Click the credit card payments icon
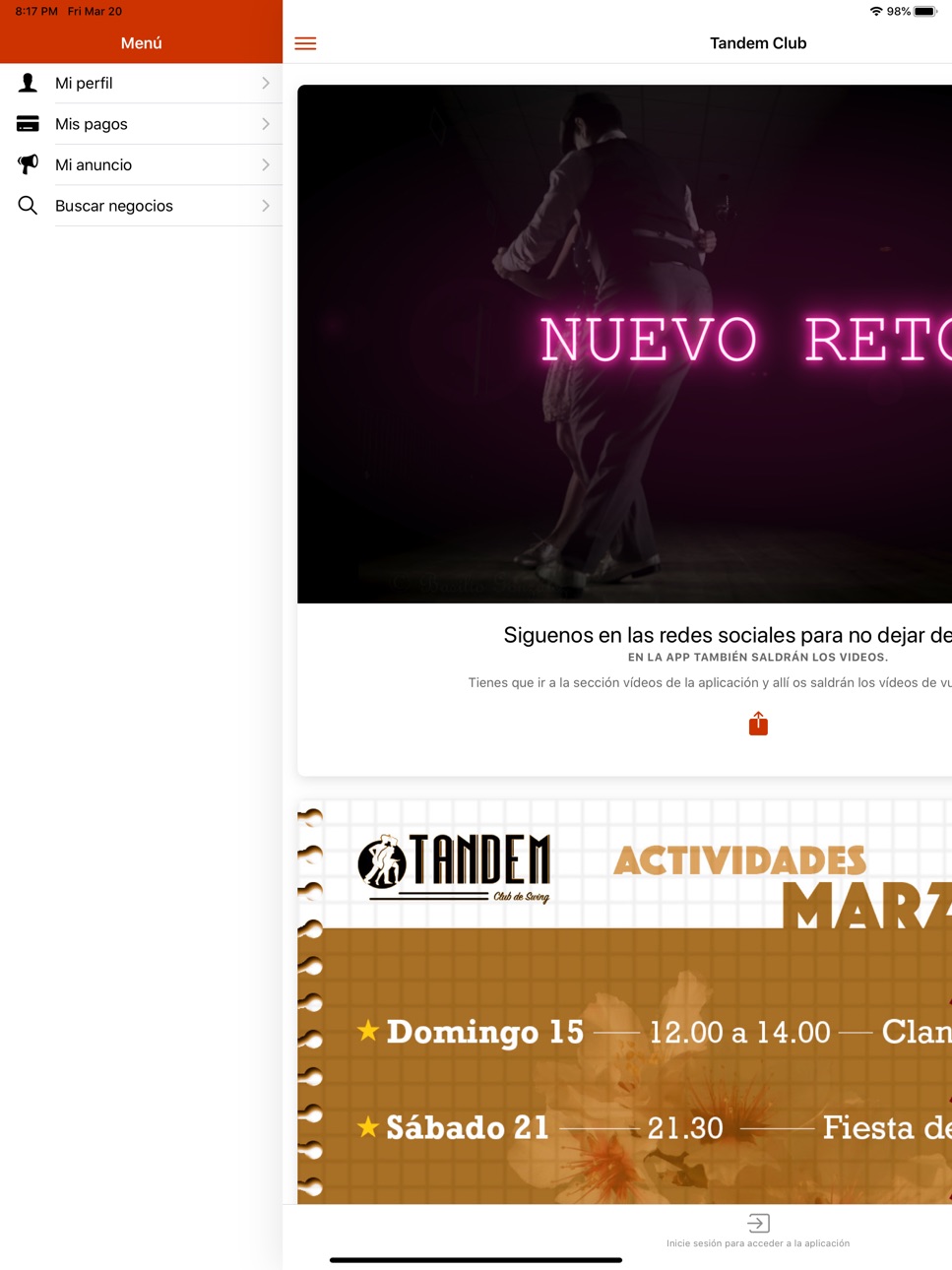952x1270 pixels. point(28,124)
